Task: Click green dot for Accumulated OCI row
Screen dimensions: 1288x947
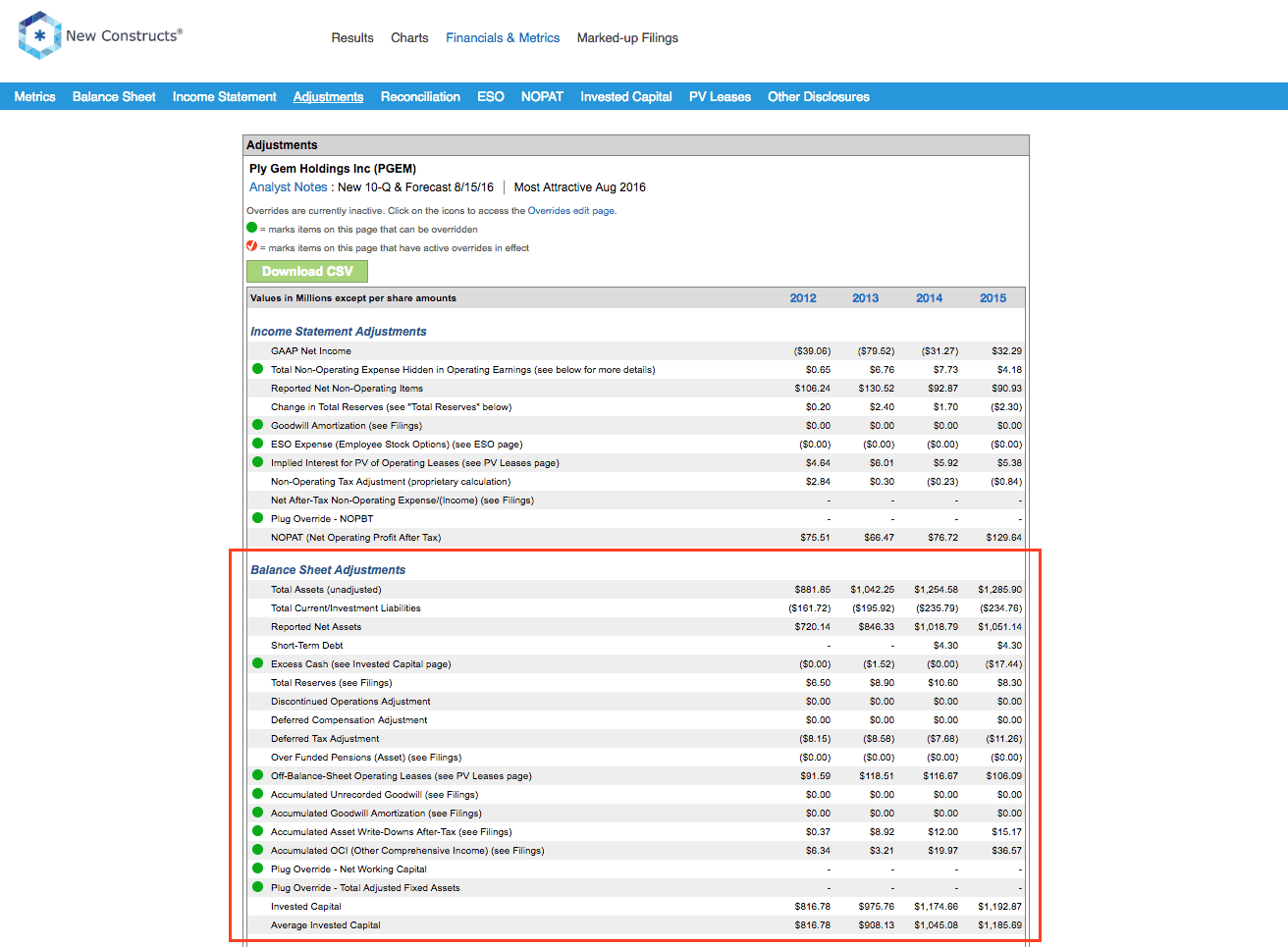Action: (258, 850)
